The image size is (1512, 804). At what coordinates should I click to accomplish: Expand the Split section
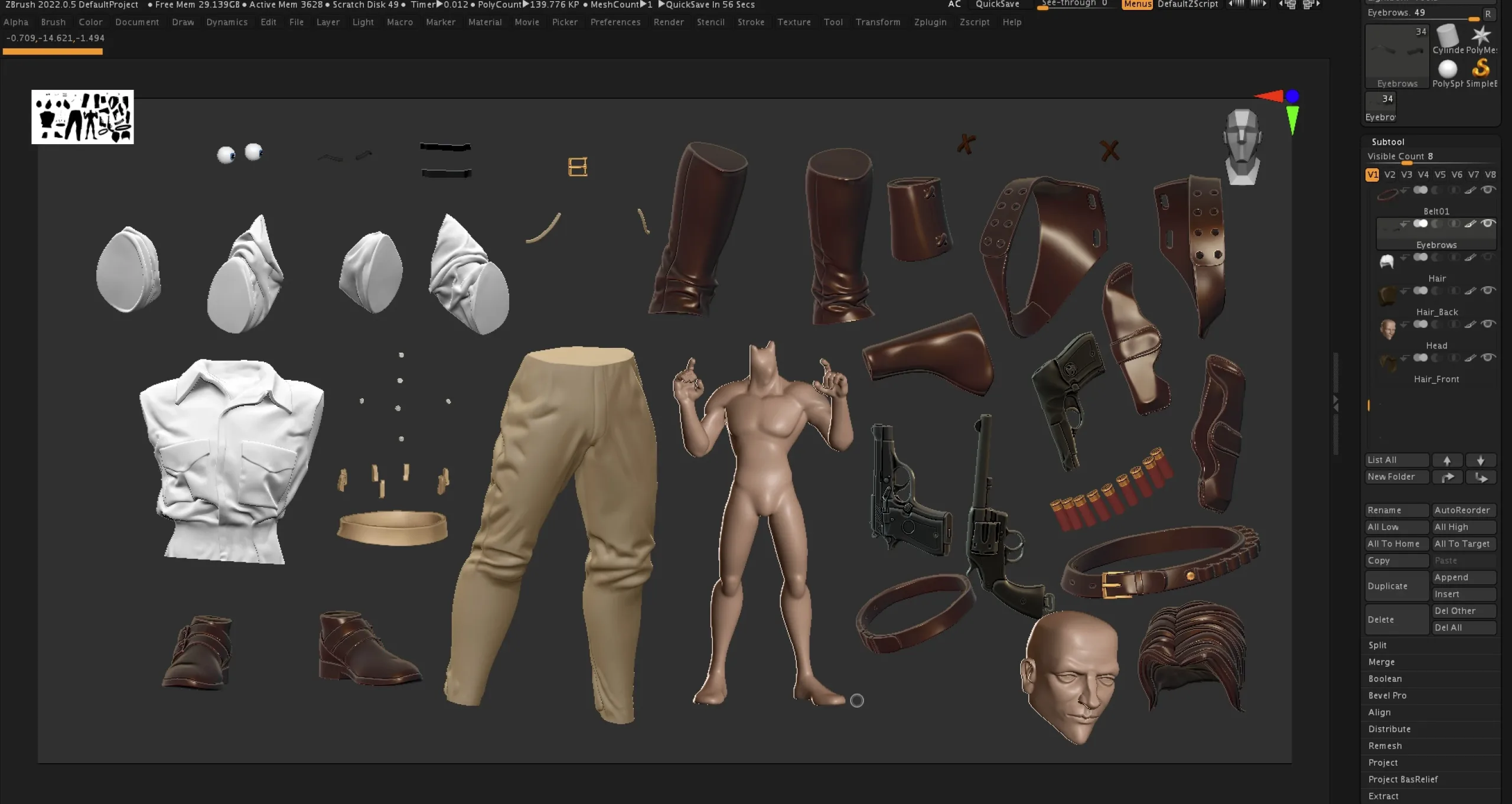(1377, 645)
